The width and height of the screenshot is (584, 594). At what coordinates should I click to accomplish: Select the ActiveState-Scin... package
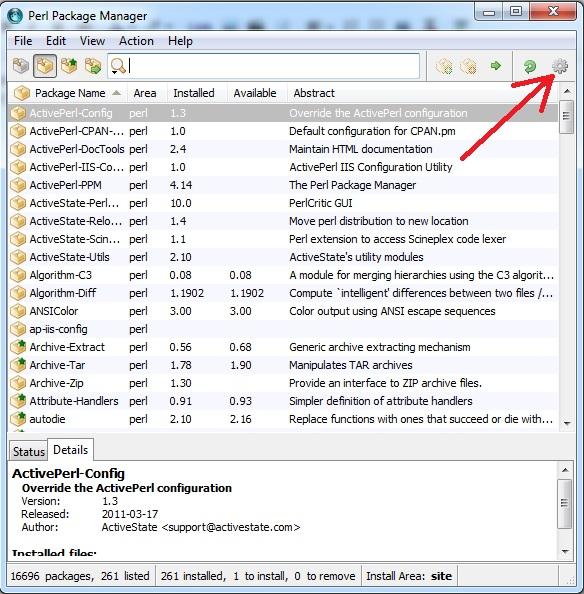(x=283, y=239)
